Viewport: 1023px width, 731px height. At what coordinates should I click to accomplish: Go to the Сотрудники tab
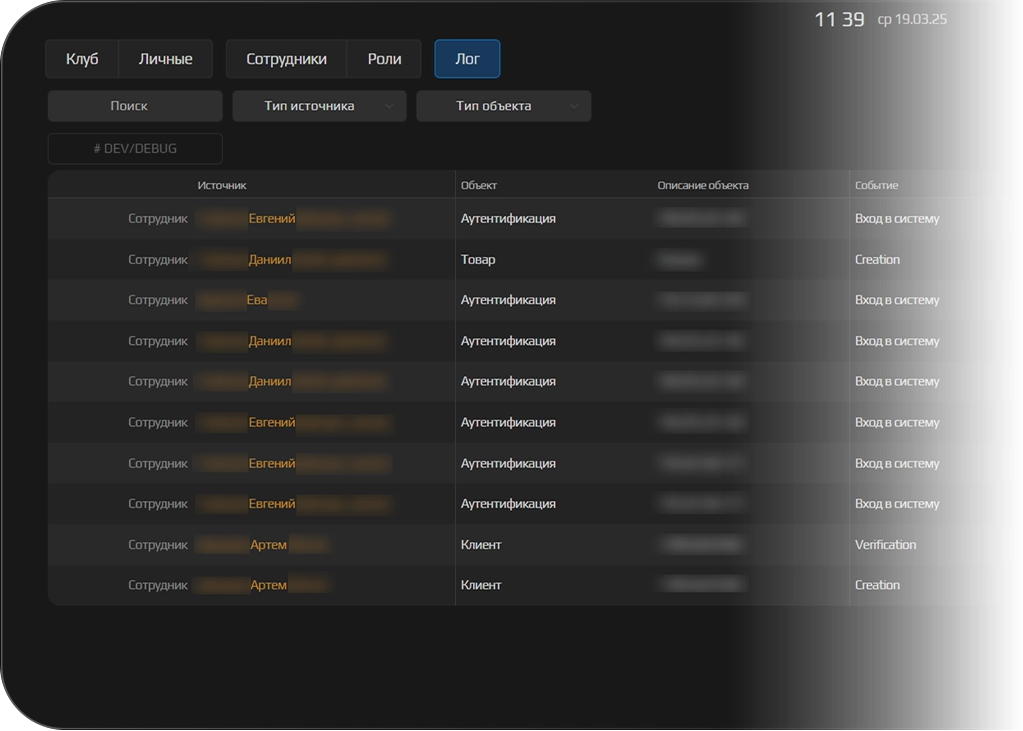pos(286,59)
